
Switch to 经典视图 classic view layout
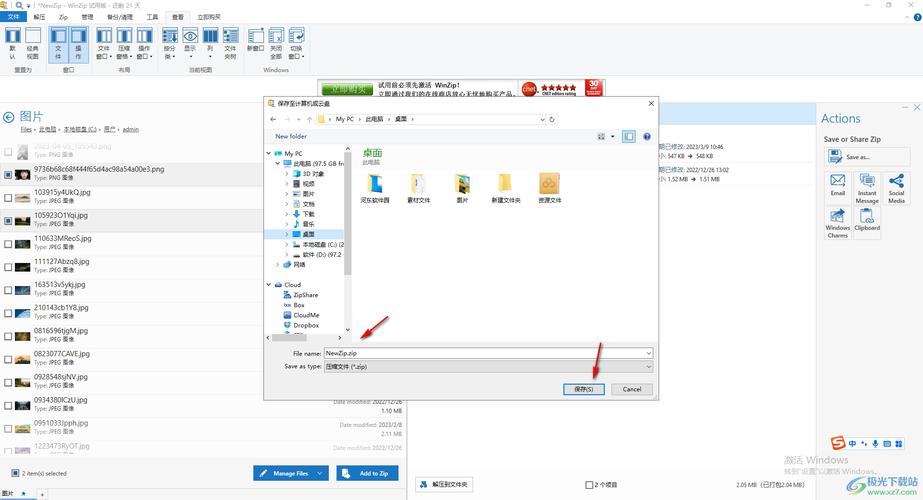[x=33, y=44]
